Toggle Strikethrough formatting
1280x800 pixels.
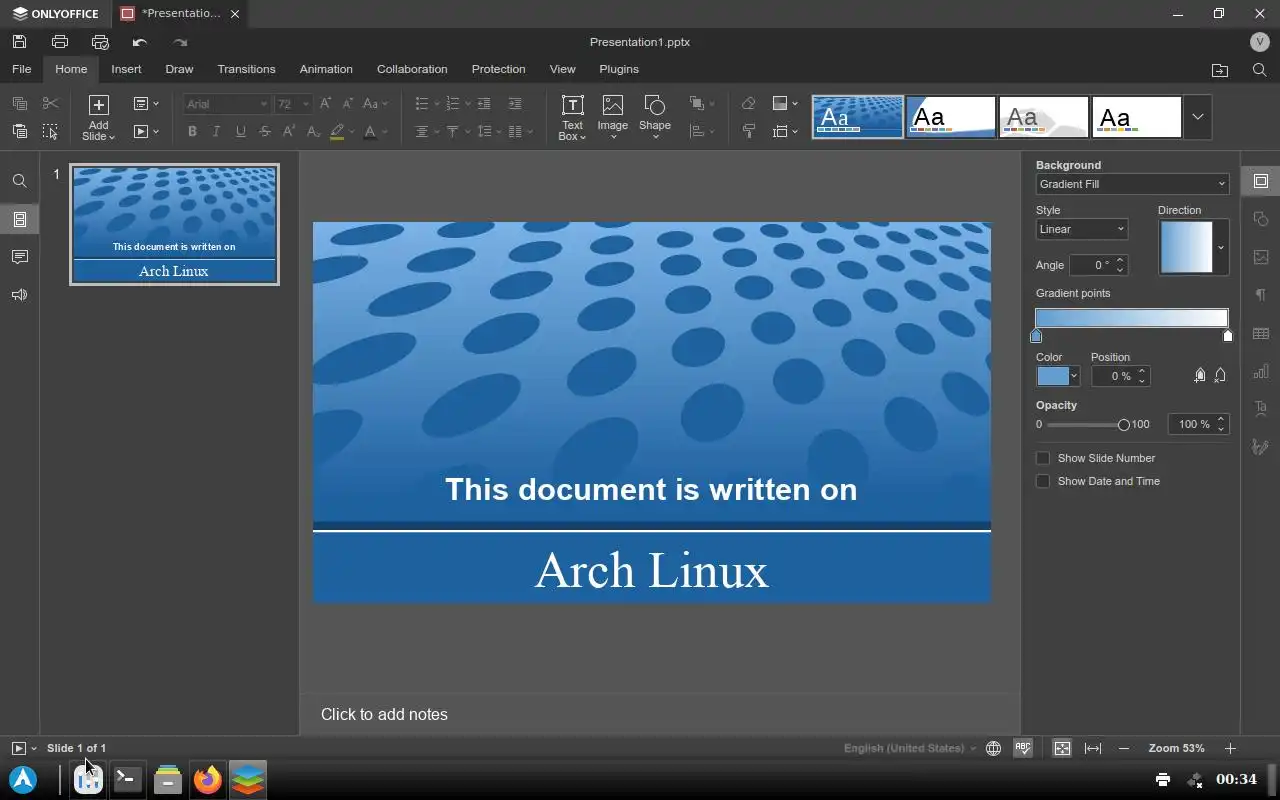265,131
